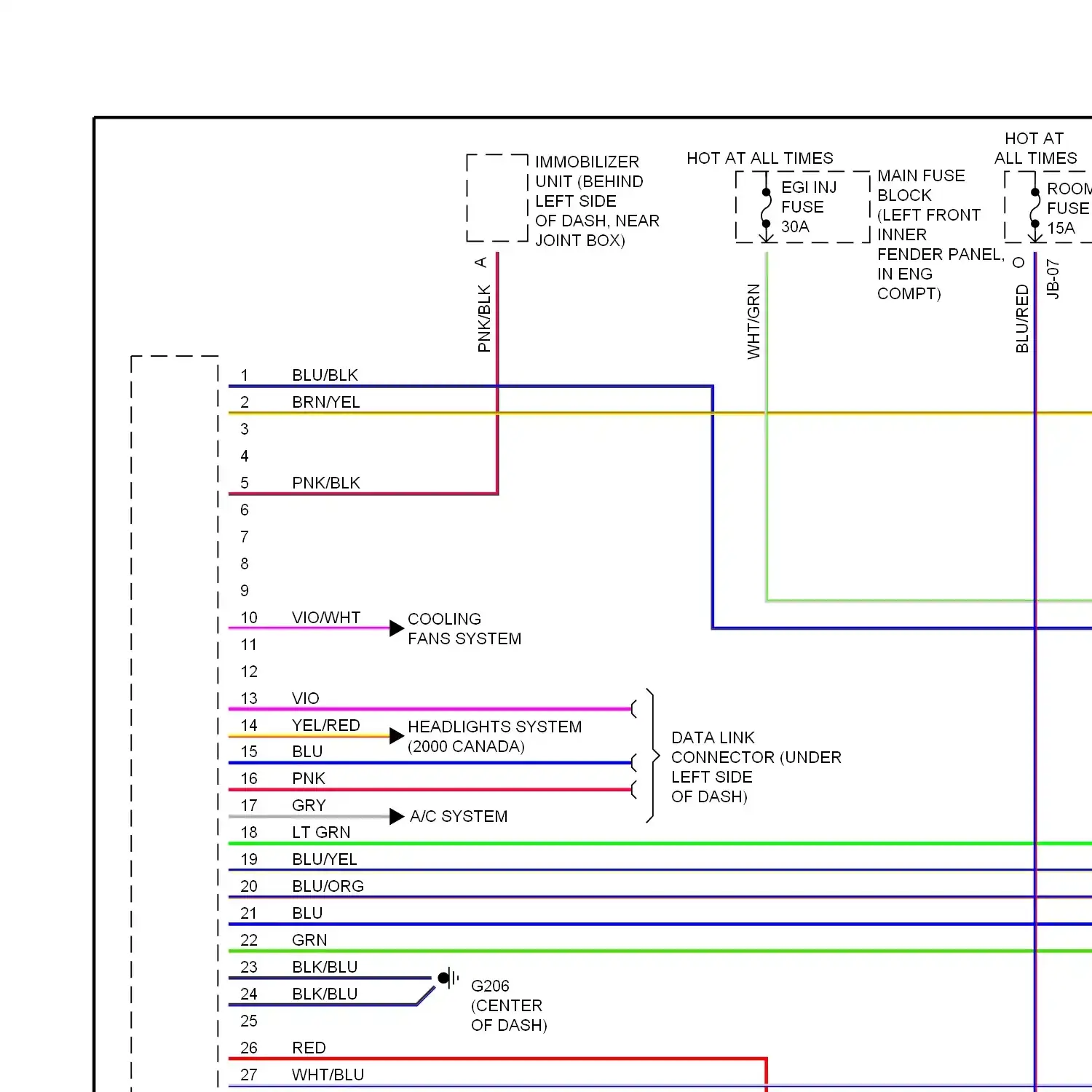Click the arrowhead pointing to HEADLIGHTS SYSTEM
The width and height of the screenshot is (1092, 1092).
click(396, 736)
